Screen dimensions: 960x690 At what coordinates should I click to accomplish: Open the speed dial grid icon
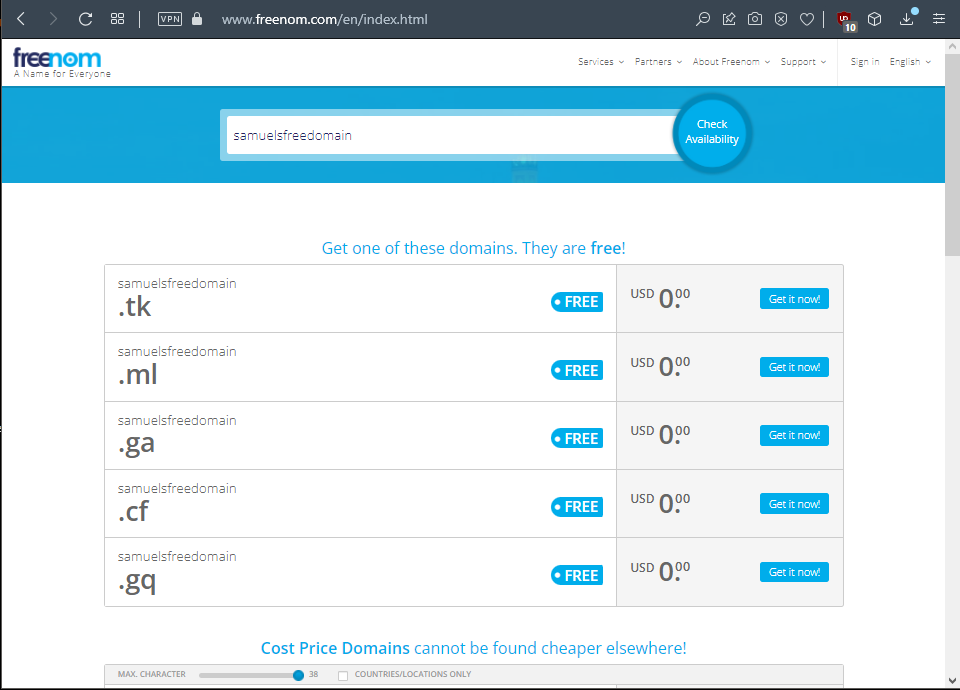(x=118, y=19)
